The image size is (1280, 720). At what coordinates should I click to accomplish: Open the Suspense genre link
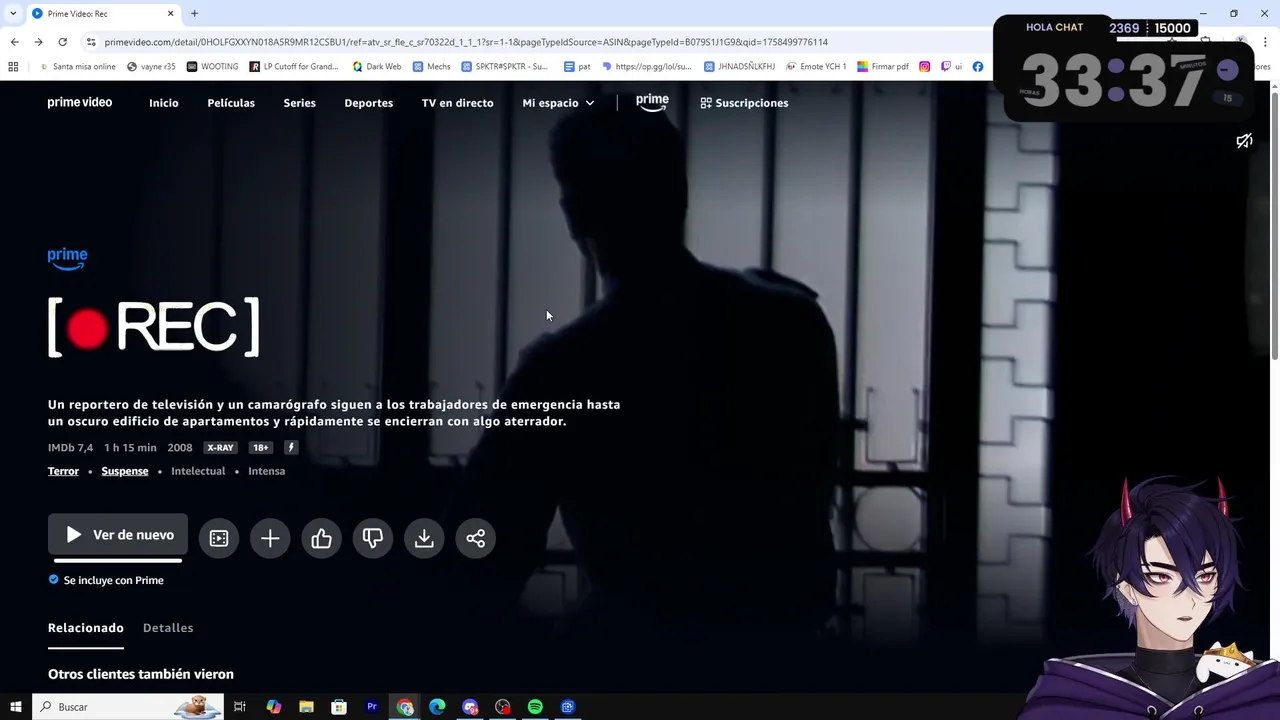tap(125, 471)
